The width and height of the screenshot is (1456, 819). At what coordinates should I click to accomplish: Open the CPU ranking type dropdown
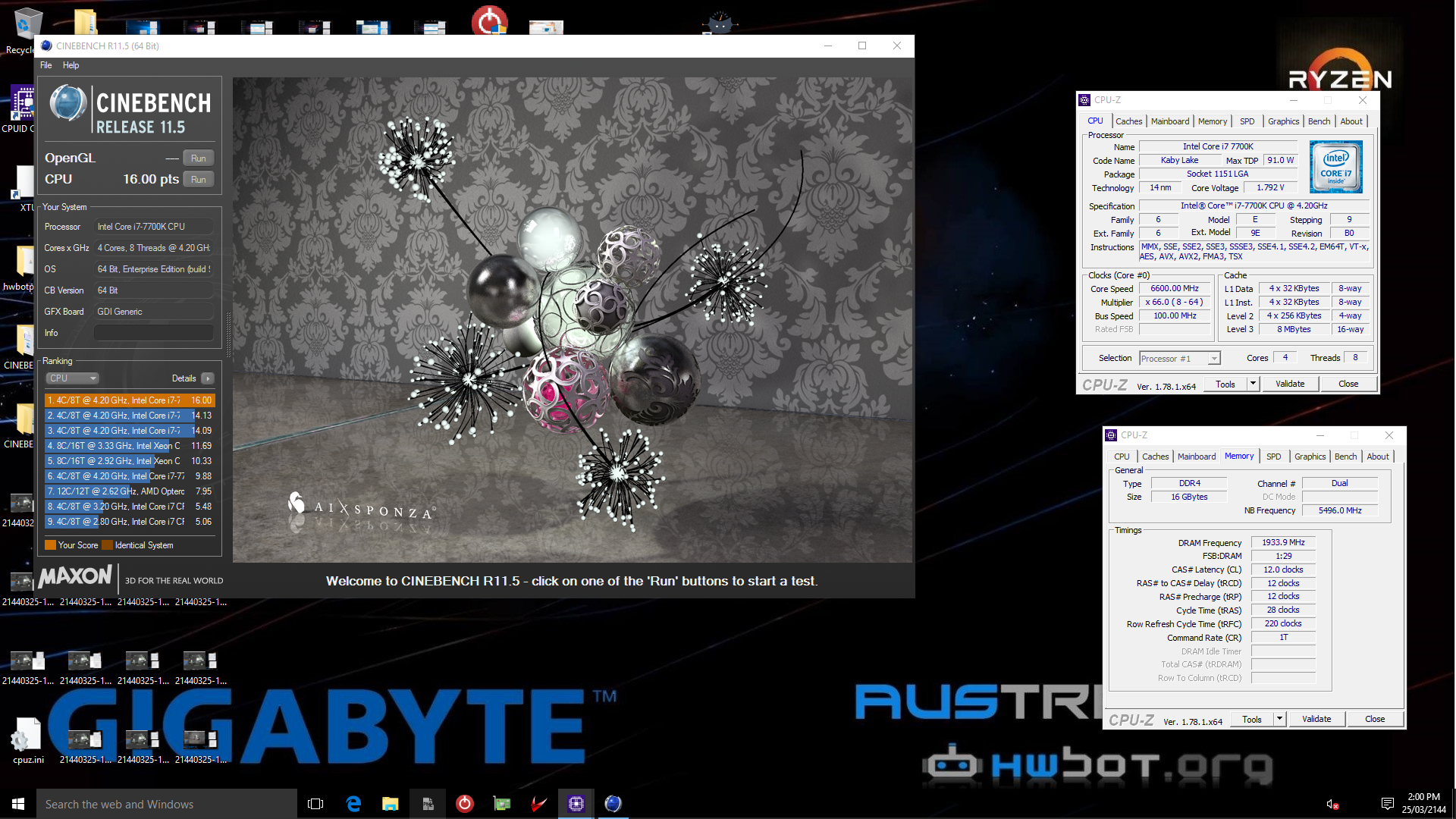pyautogui.click(x=73, y=378)
